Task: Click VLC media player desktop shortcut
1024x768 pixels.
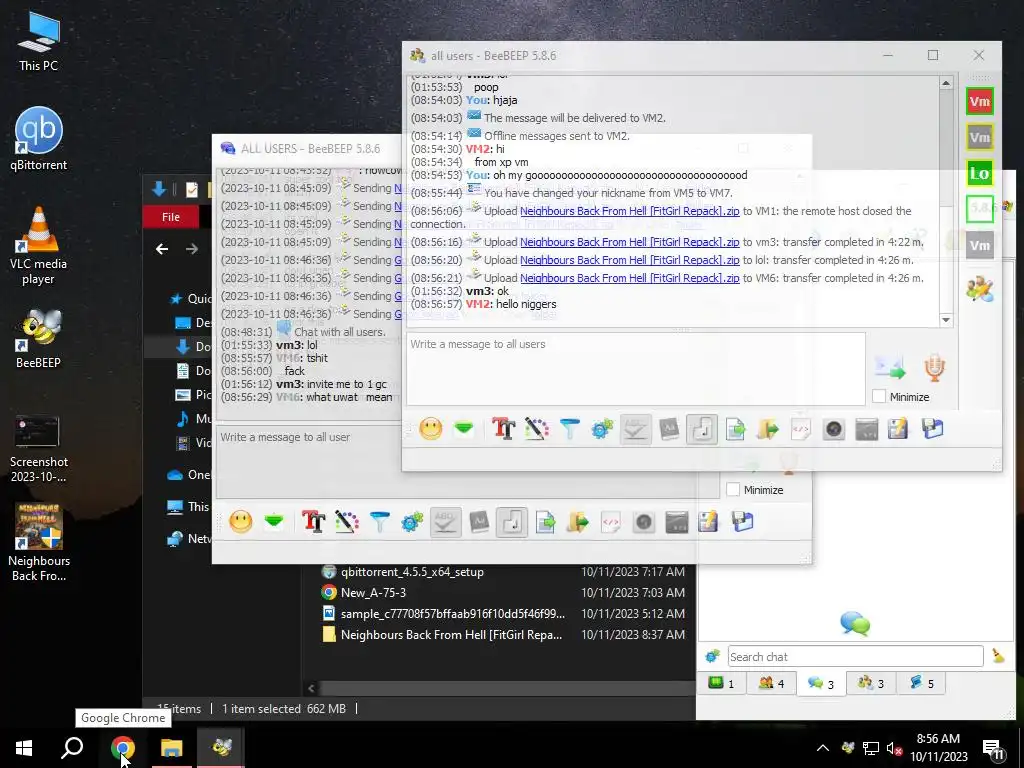Action: coord(38,246)
